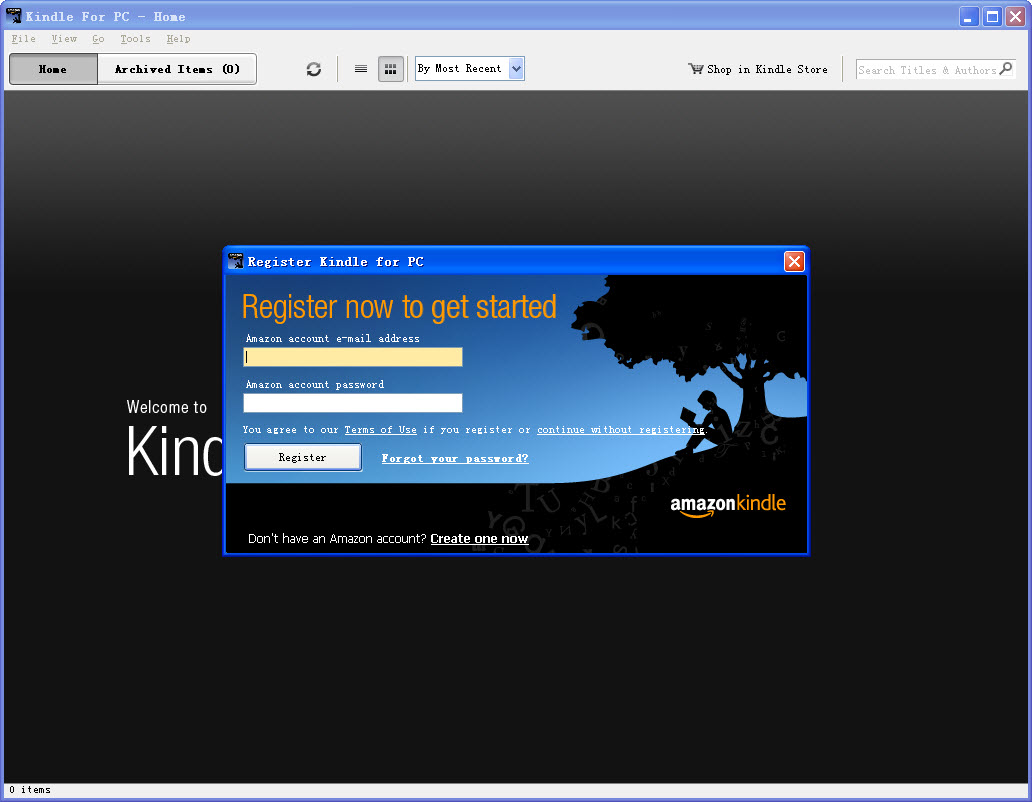Image resolution: width=1032 pixels, height=802 pixels.
Task: Open the Terms of Use link
Action: click(x=380, y=430)
